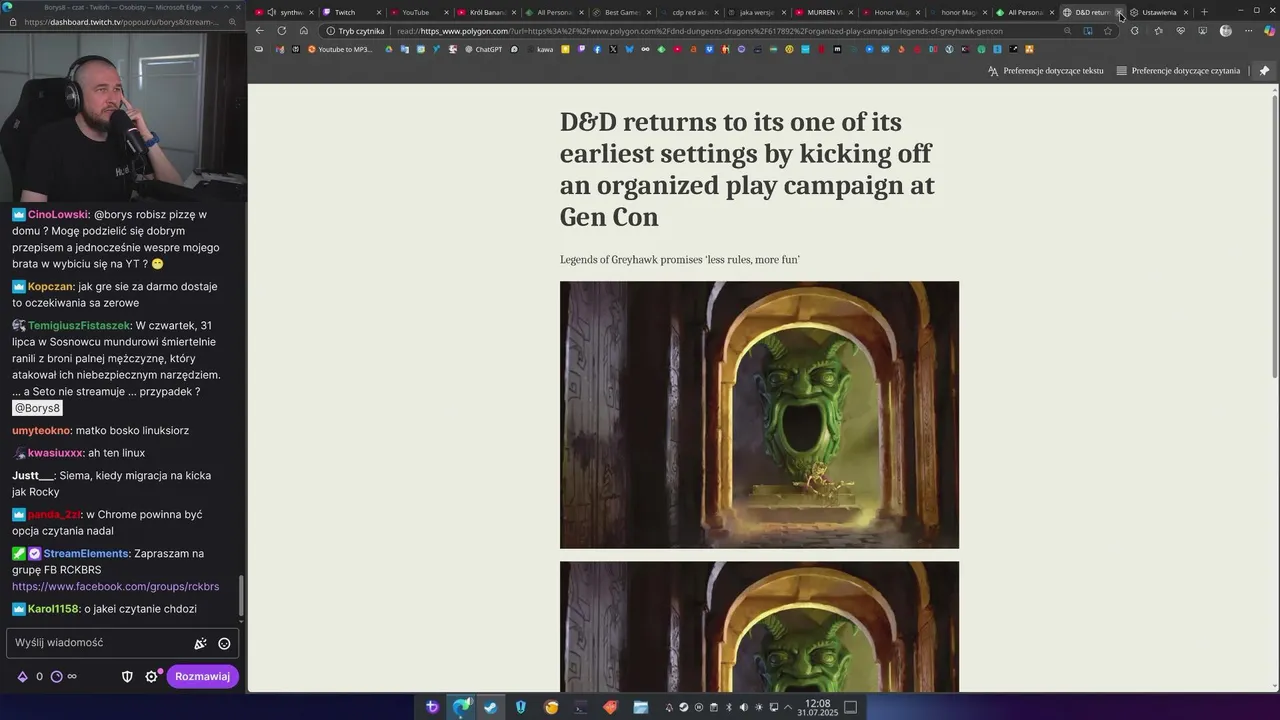This screenshot has width=1280, height=720.
Task: Open brightness control in system tray
Action: [x=758, y=707]
